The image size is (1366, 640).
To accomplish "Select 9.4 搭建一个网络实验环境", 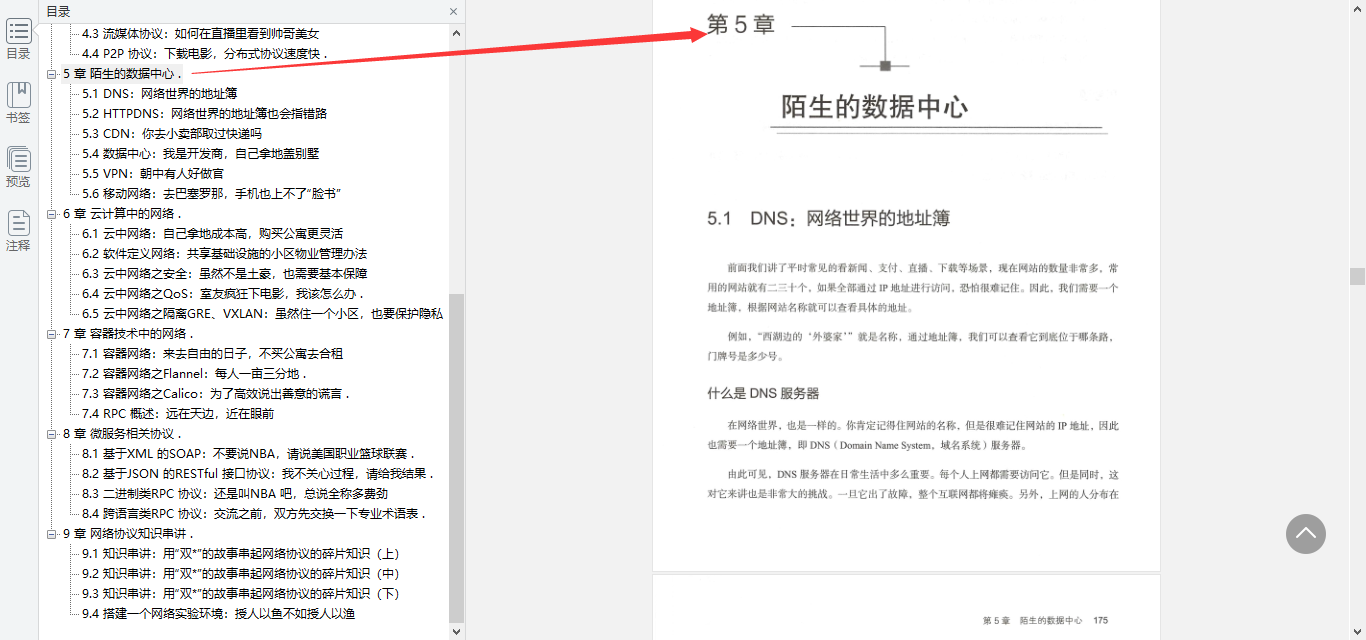I will 218,614.
